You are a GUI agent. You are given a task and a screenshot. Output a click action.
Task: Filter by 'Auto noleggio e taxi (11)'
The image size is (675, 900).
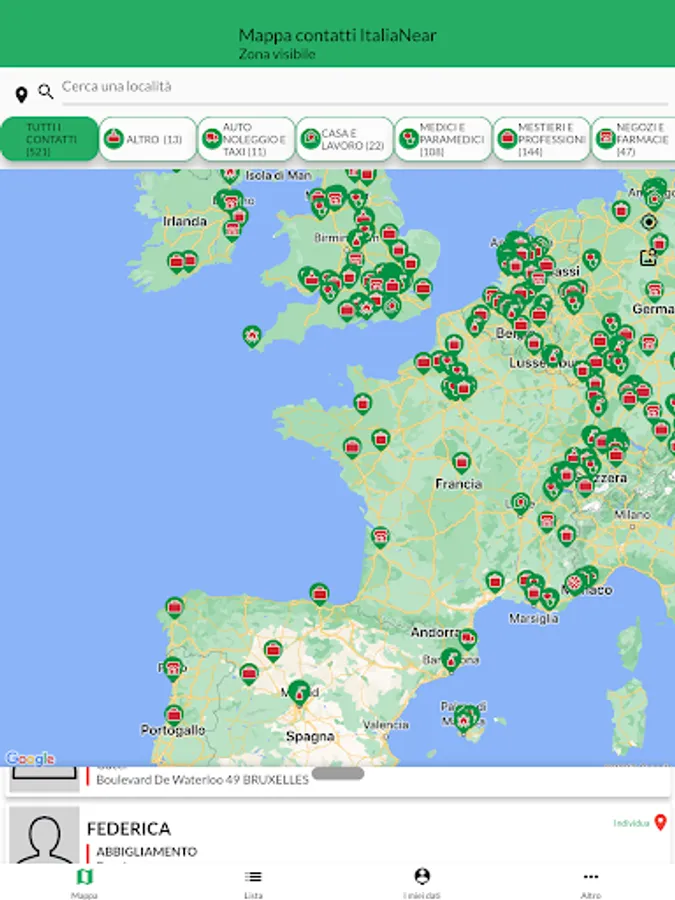tap(246, 139)
